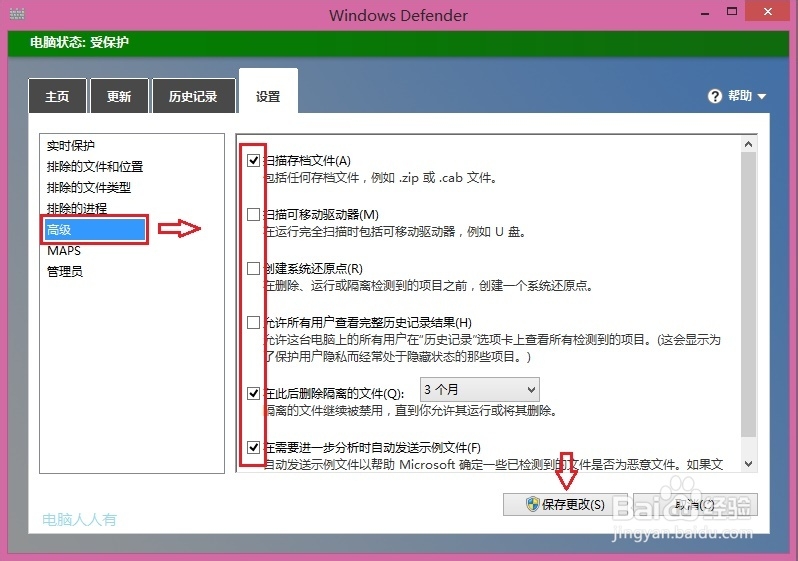Image resolution: width=798 pixels, height=561 pixels.
Task: Open the 历史记录 tab
Action: pos(193,96)
